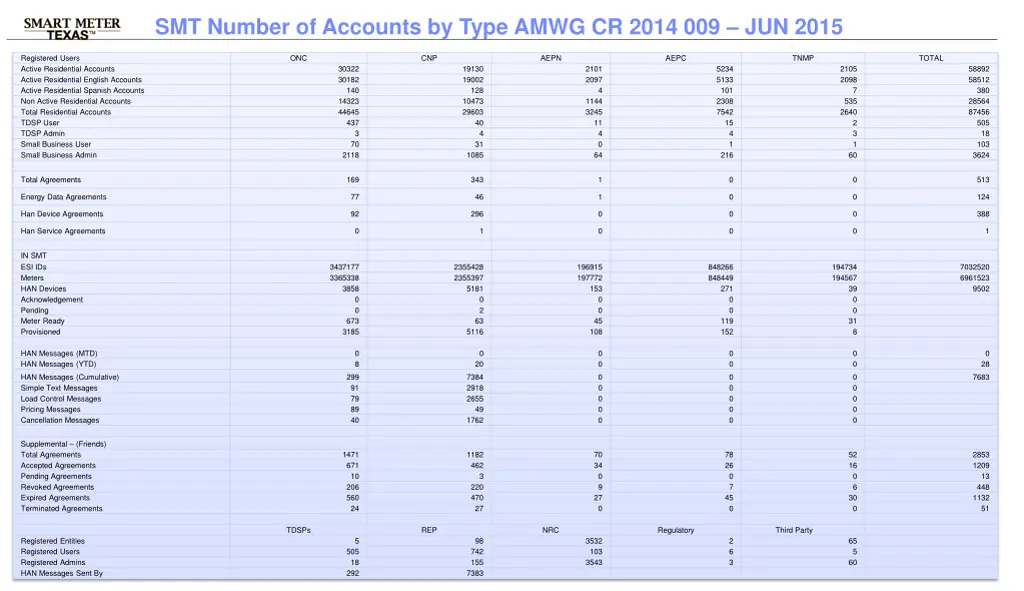
Task: Click the HAN Devices total value 9502
Action: [980, 289]
